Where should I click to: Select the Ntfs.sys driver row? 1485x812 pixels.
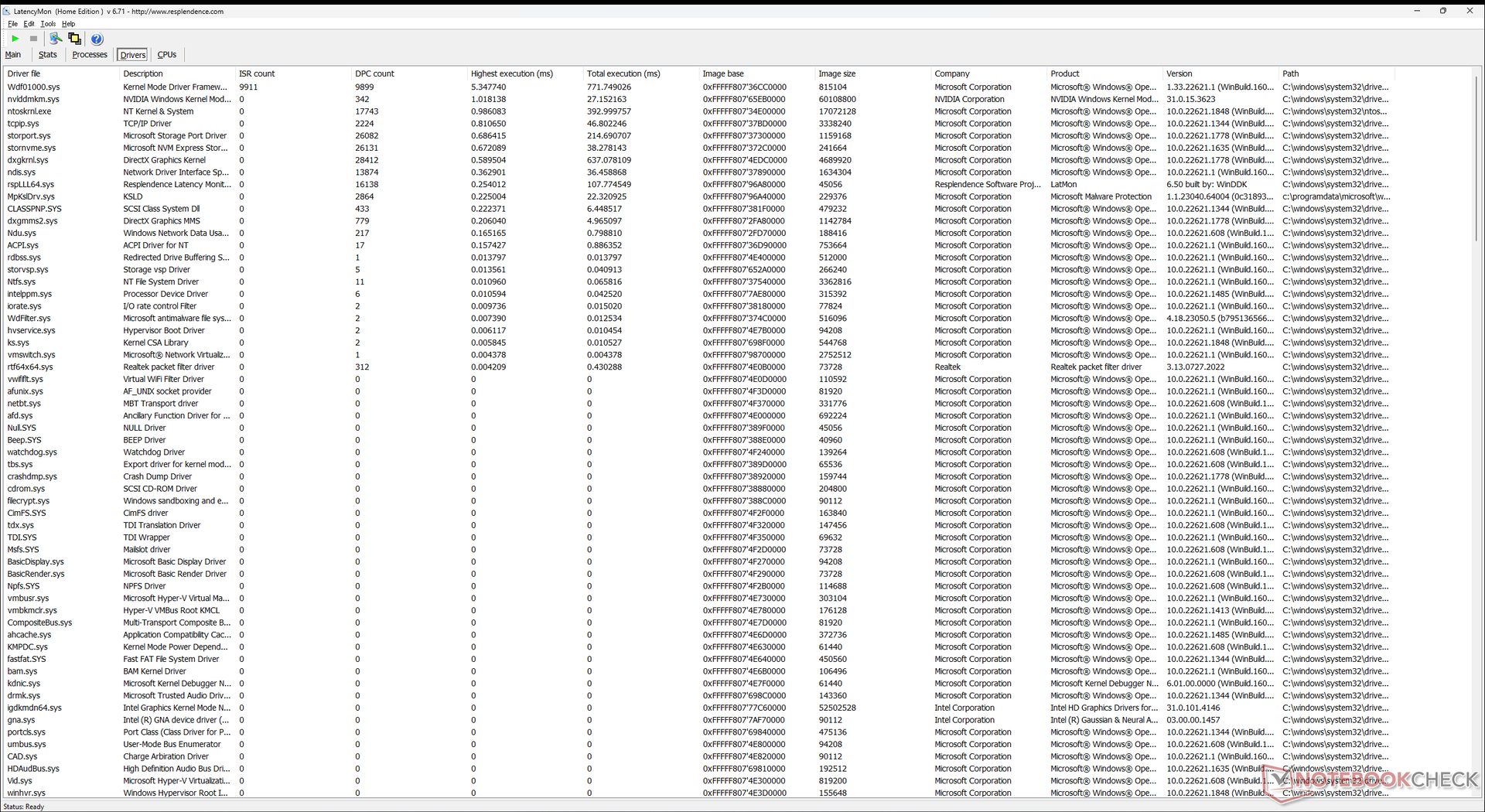tap(699, 282)
